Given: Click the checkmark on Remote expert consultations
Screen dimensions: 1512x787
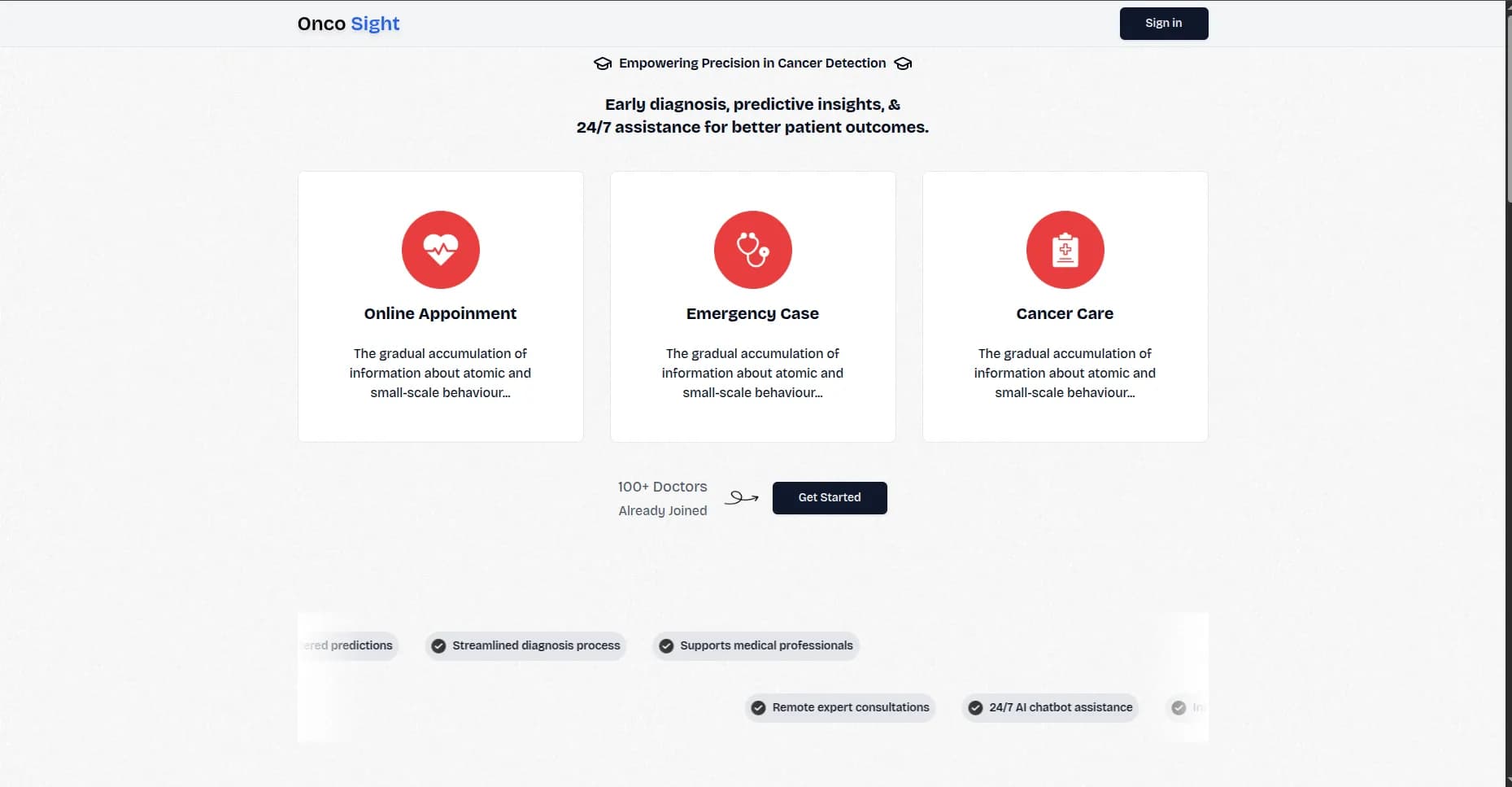Looking at the screenshot, I should pos(758,708).
